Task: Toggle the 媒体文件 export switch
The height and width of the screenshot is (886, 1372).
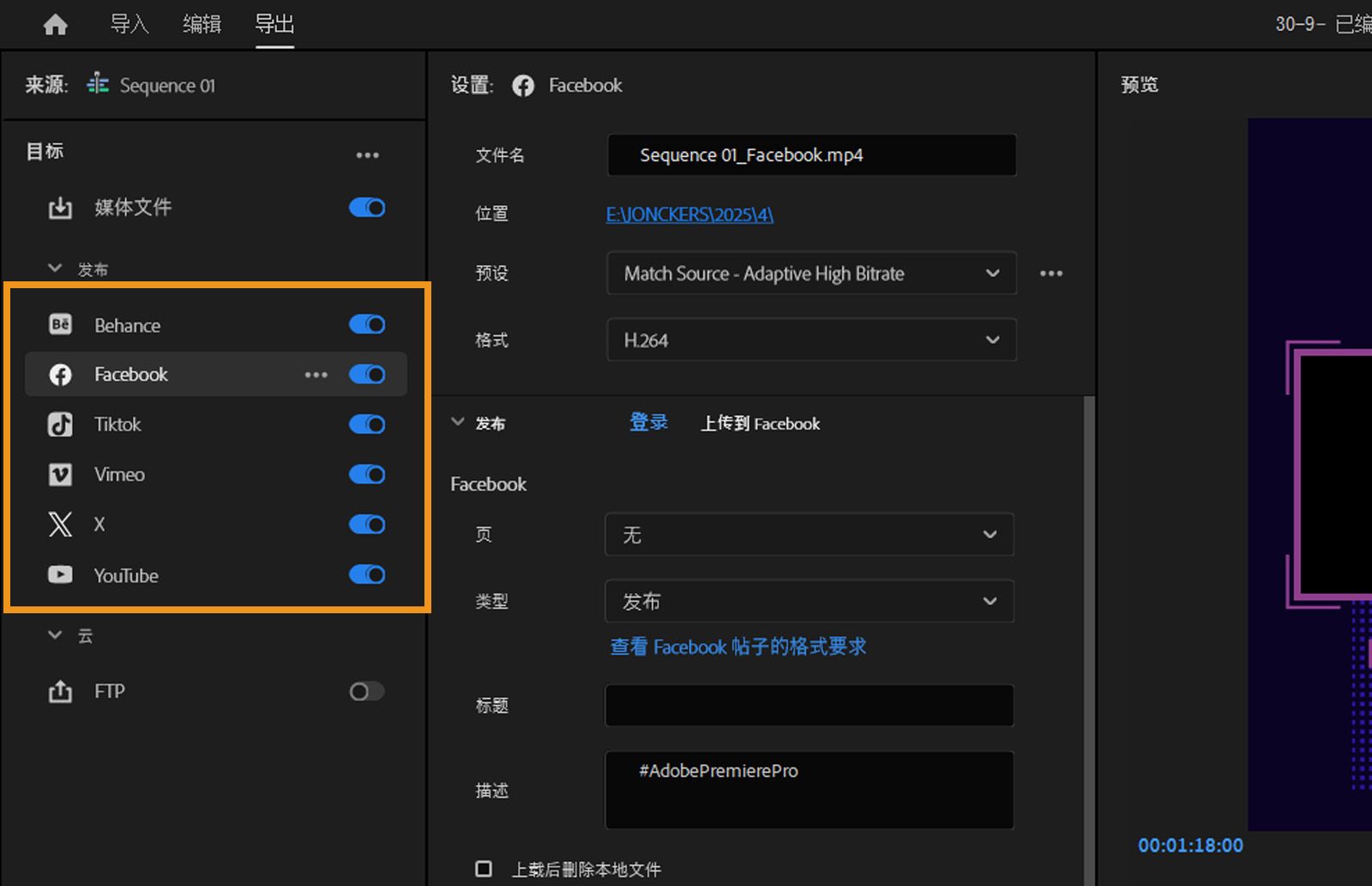Action: tap(367, 208)
